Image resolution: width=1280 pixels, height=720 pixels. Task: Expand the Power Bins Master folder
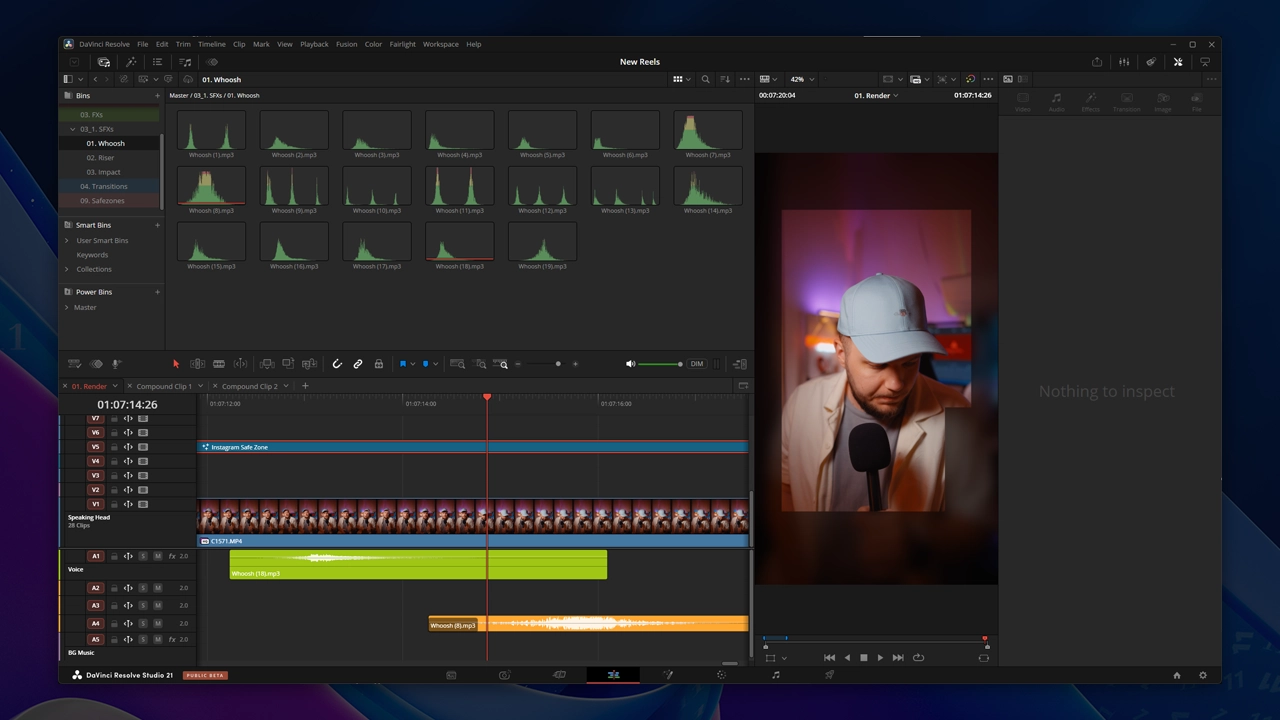[x=67, y=307]
